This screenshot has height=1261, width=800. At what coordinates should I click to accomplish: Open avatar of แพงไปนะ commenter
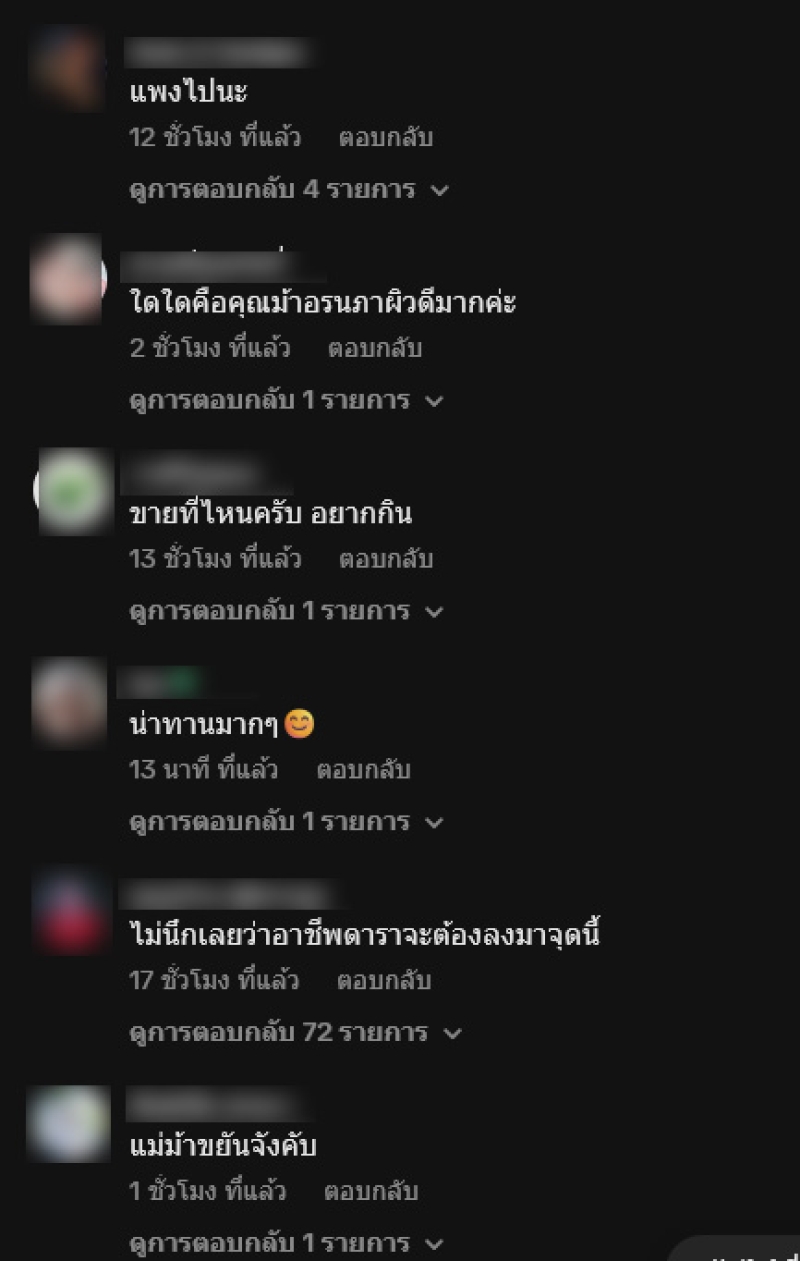68,68
